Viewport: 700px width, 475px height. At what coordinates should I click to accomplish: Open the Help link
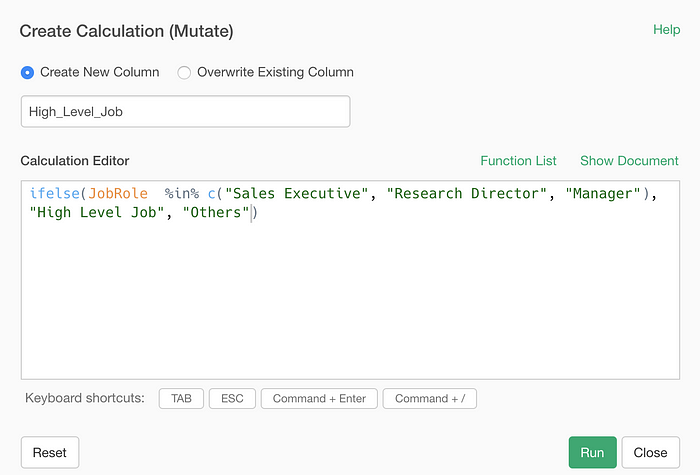pos(667,29)
